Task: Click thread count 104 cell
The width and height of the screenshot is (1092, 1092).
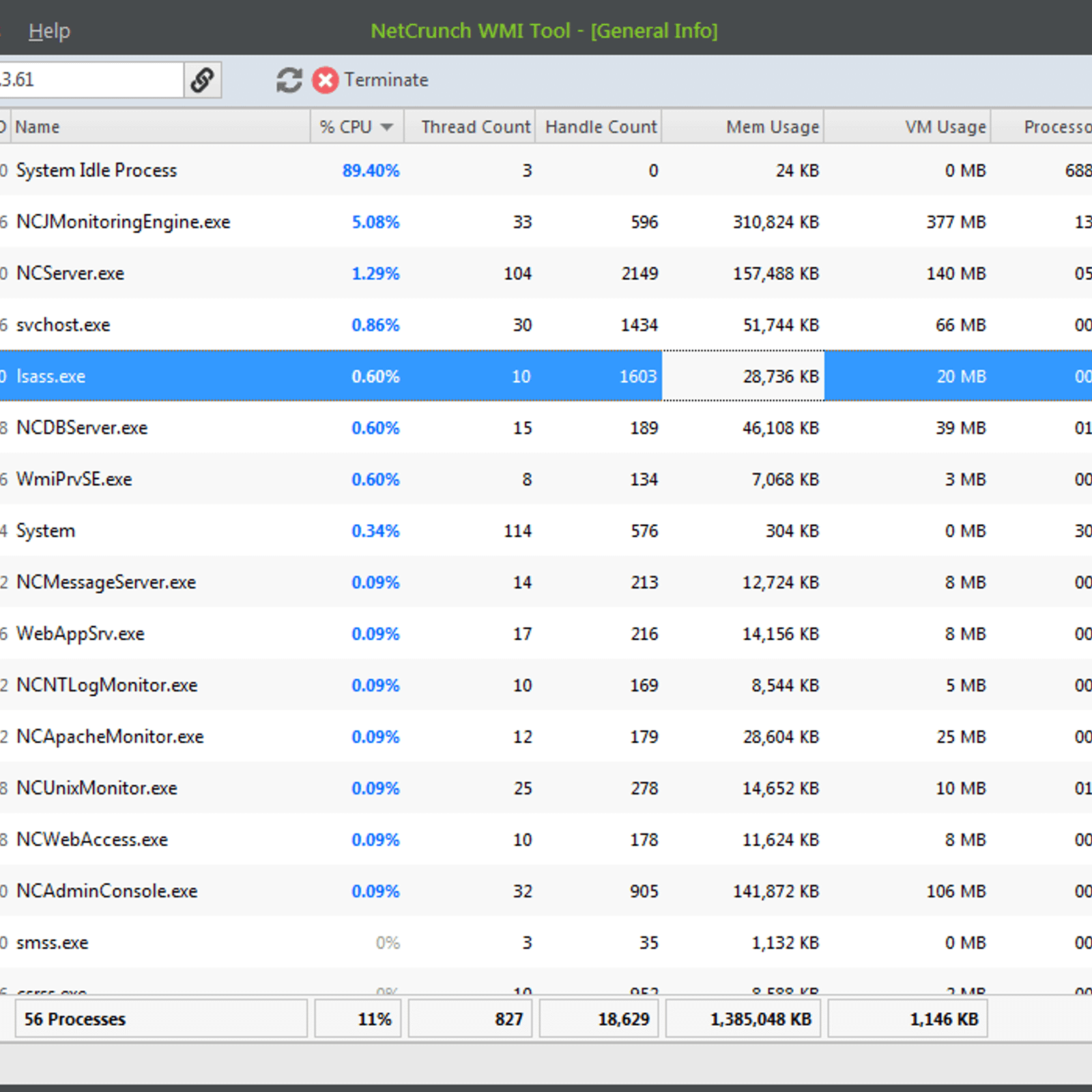Action: pyautogui.click(x=517, y=274)
